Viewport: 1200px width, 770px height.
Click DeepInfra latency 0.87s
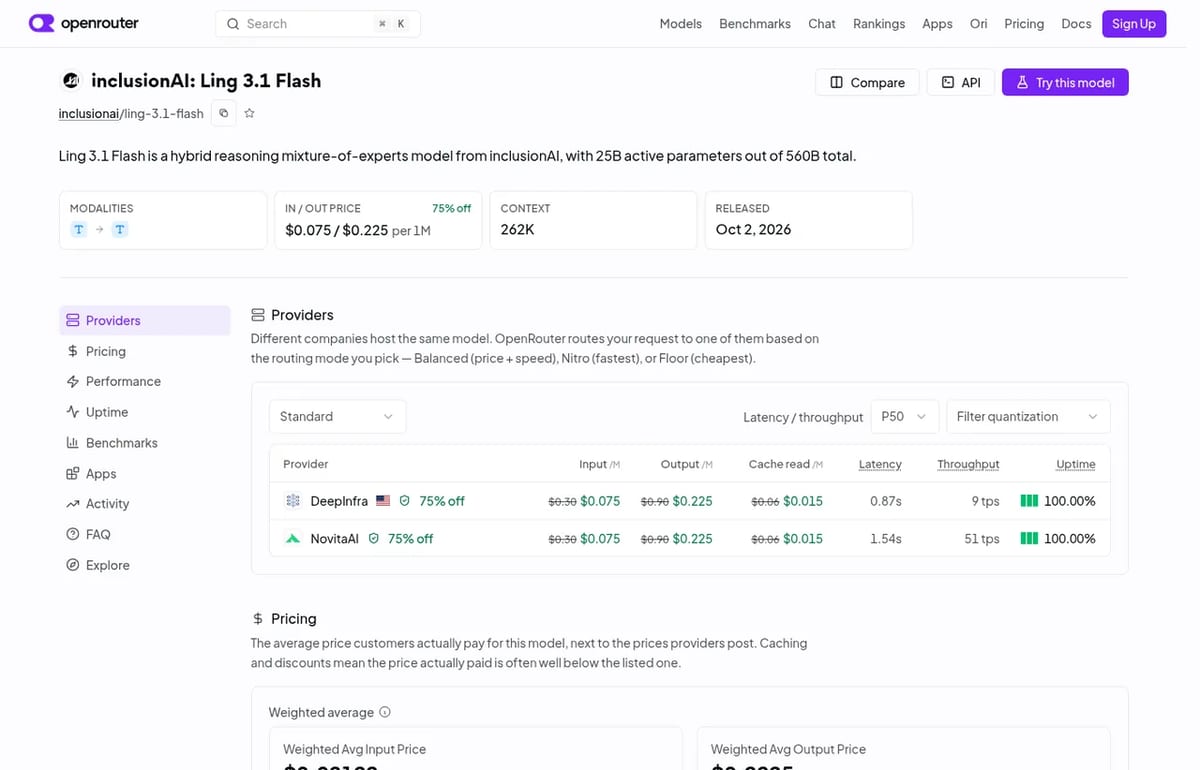(x=886, y=501)
